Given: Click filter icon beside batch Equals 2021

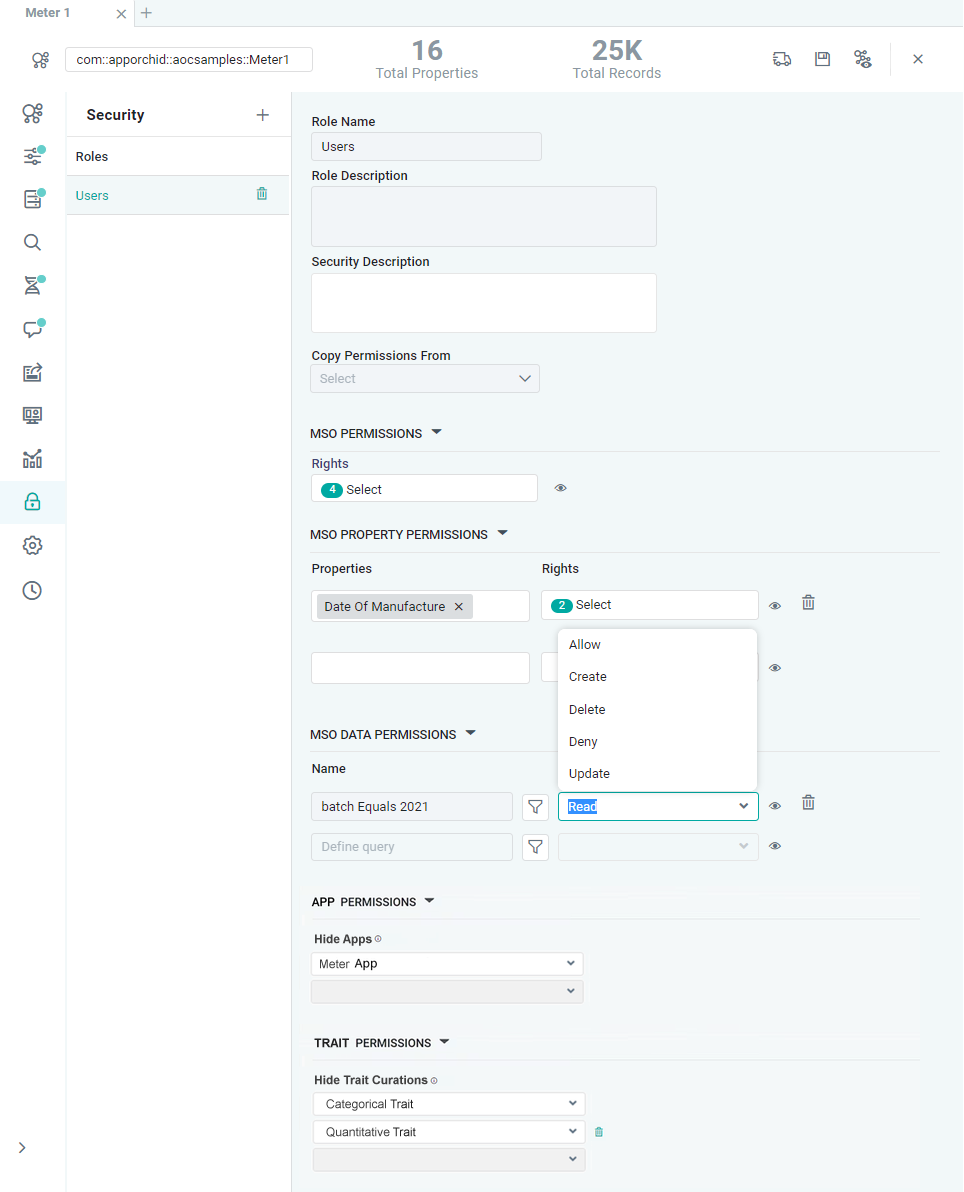Looking at the screenshot, I should tap(536, 807).
